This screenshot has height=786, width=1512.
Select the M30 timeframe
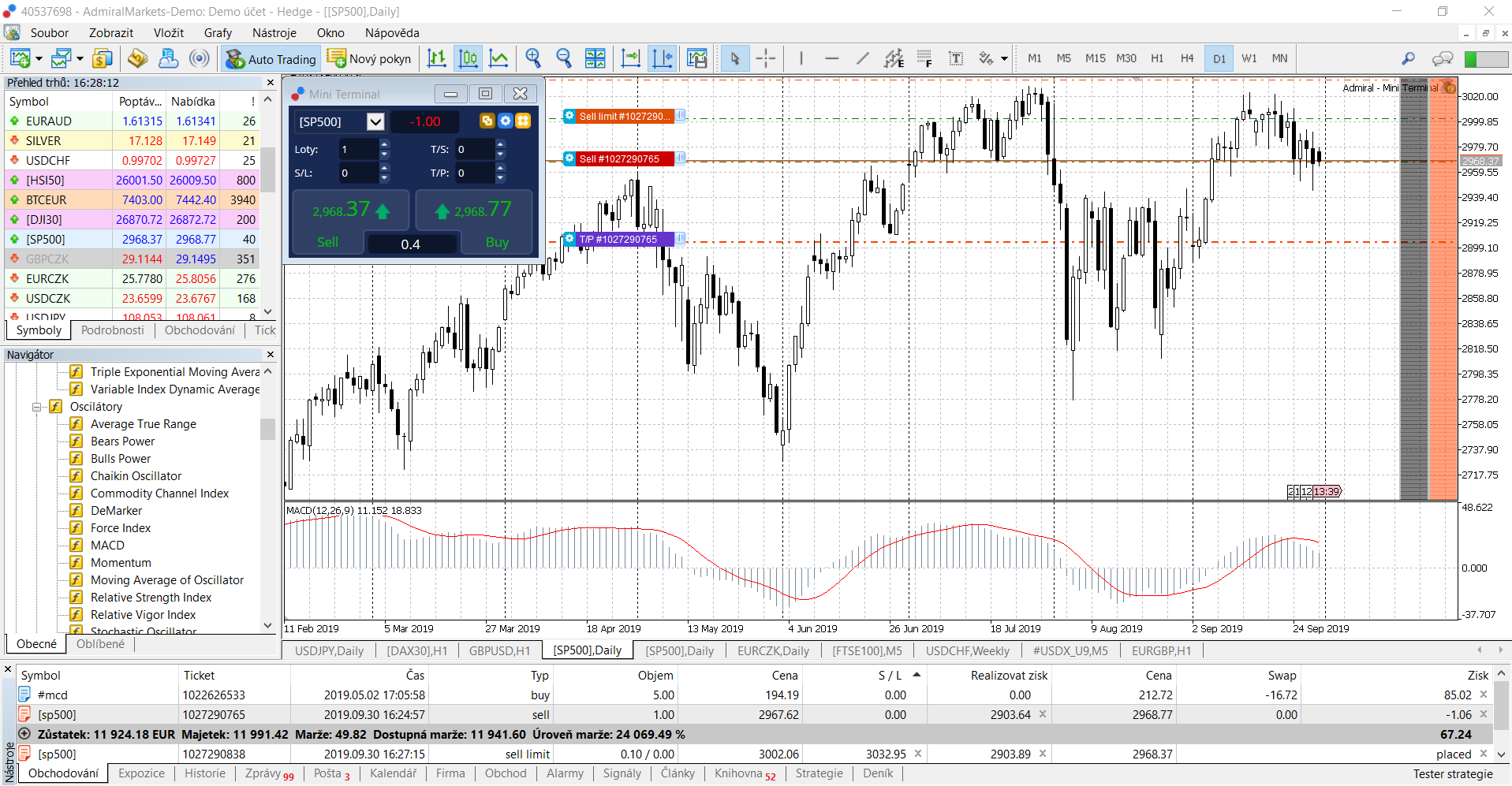(x=1126, y=58)
